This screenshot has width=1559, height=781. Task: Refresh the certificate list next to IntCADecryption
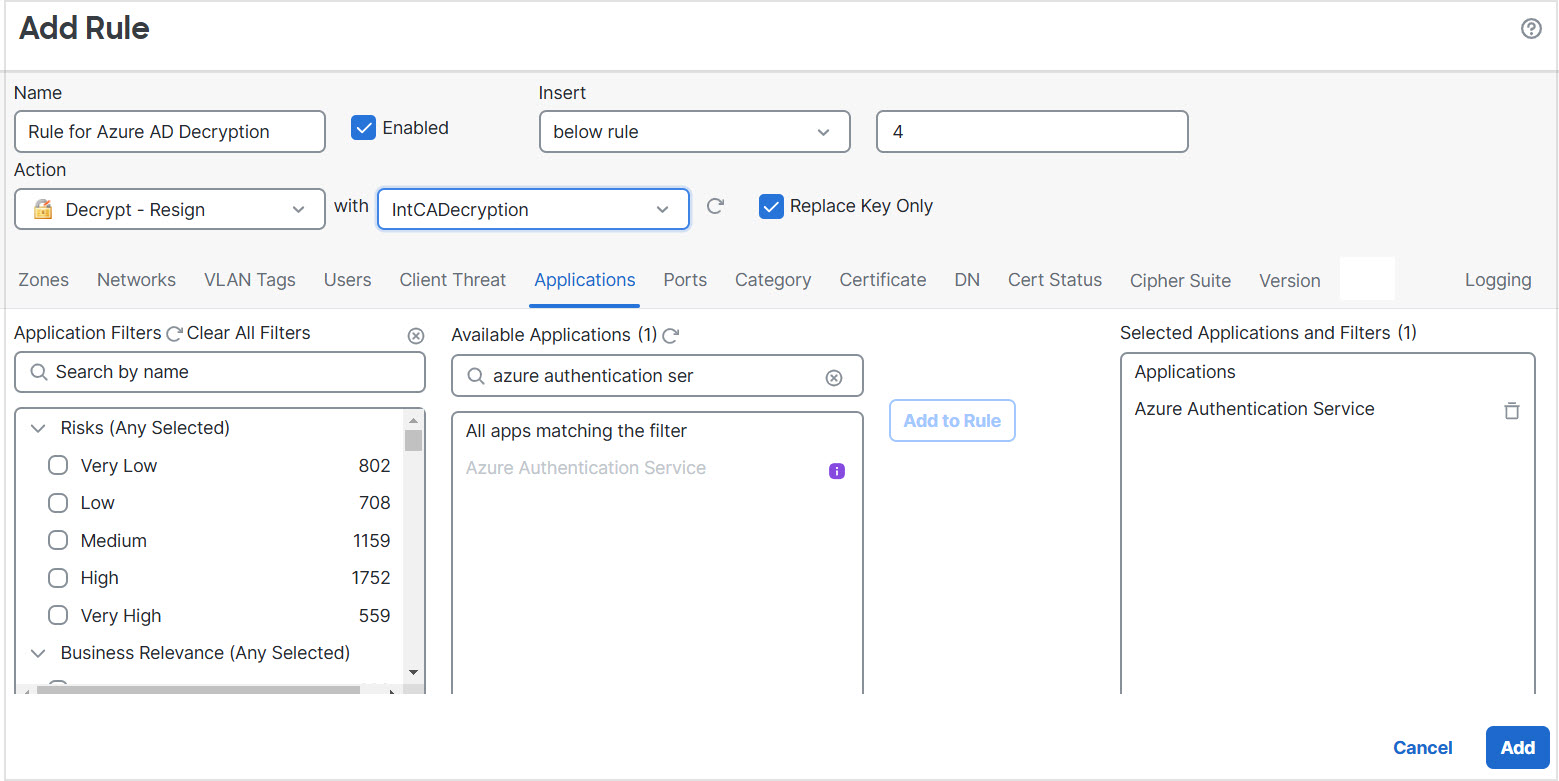(x=715, y=207)
